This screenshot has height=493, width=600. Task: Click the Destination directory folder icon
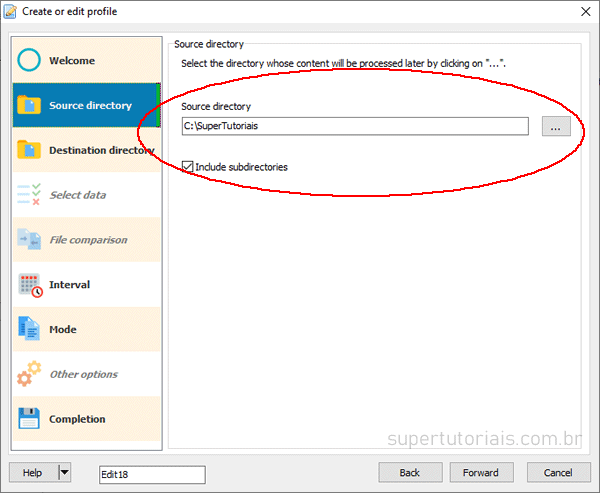30,150
